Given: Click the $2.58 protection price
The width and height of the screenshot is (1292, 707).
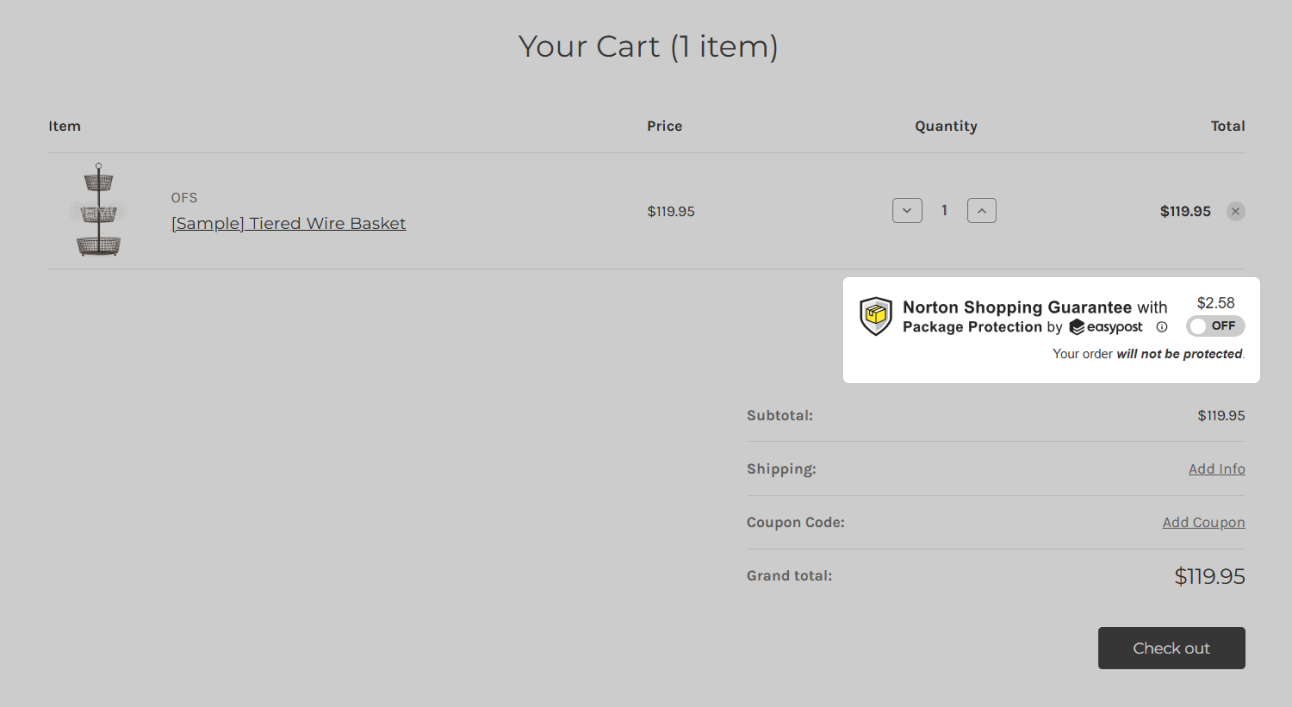Looking at the screenshot, I should pos(1215,303).
